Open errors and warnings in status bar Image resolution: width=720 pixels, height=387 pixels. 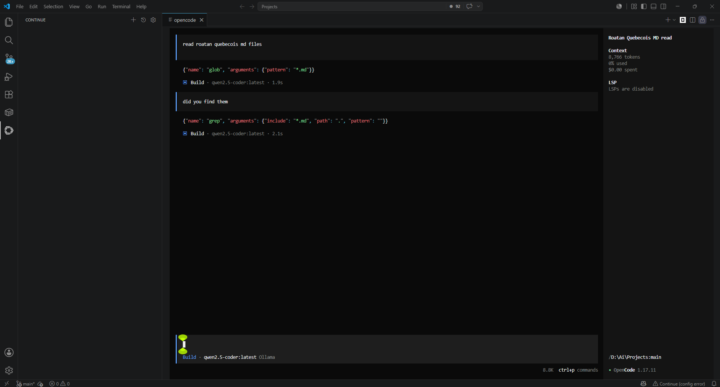59,384
